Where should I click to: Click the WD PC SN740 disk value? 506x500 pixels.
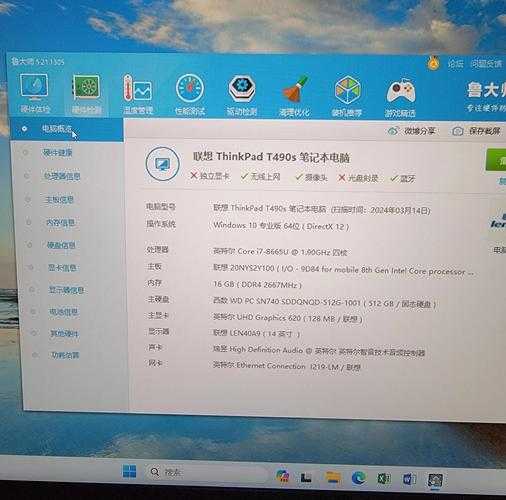point(325,302)
